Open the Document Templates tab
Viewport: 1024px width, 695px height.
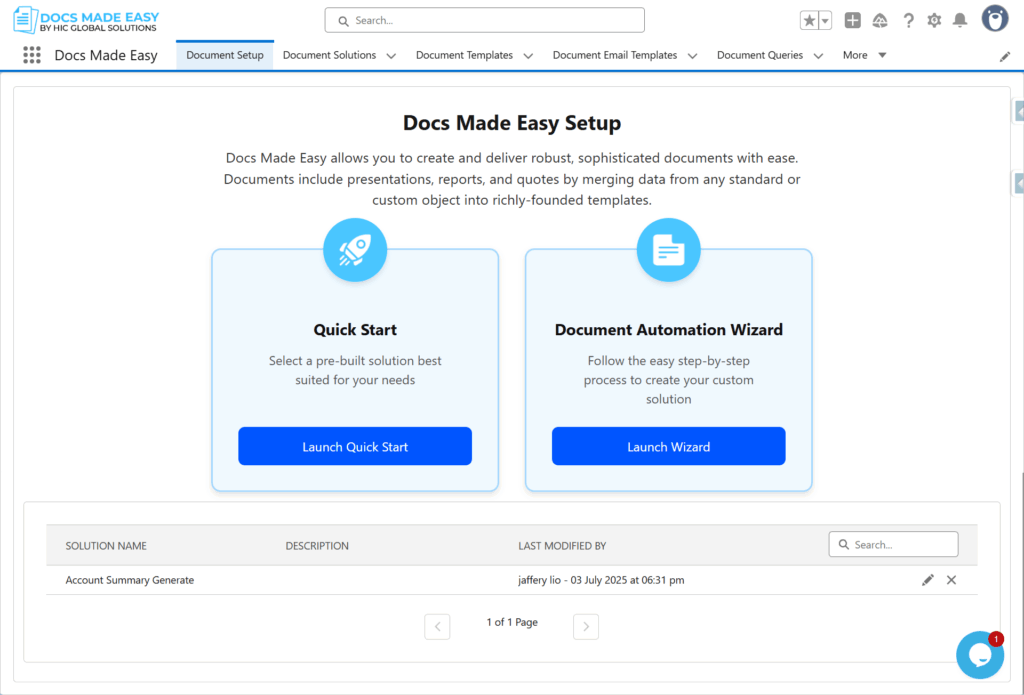point(464,56)
